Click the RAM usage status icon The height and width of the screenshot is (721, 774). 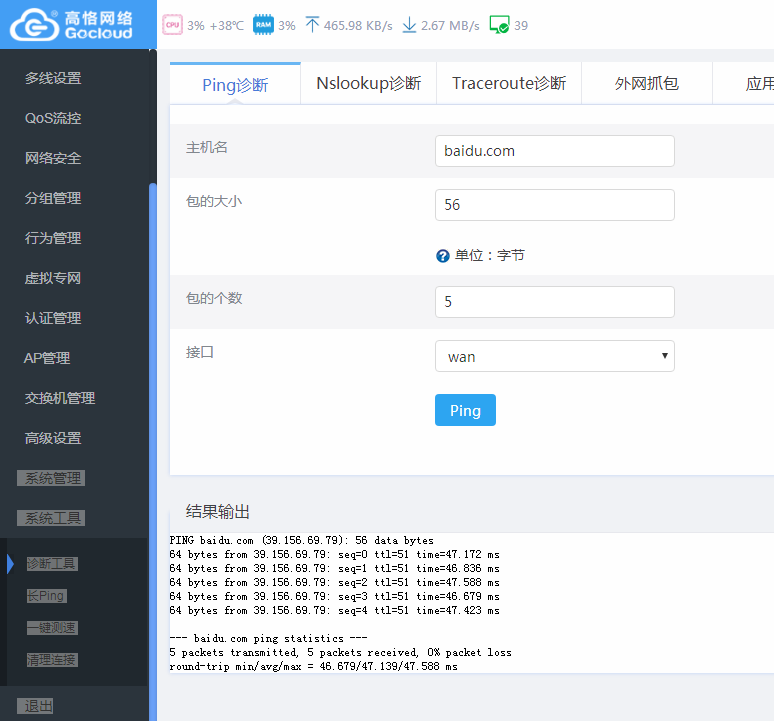(263, 25)
